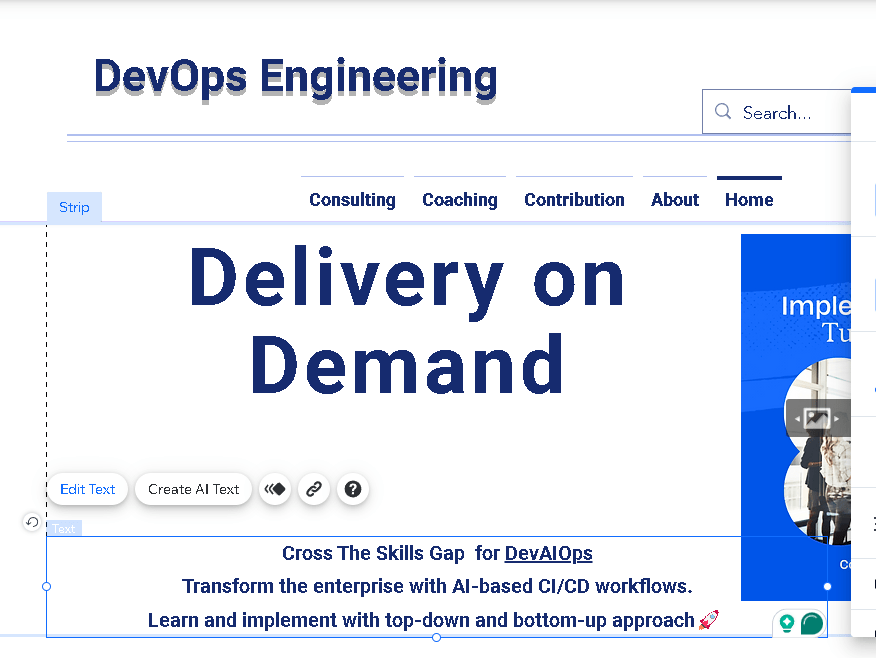Image resolution: width=876 pixels, height=658 pixels.
Task: Click the blue slideshow banner image
Action: 796,417
